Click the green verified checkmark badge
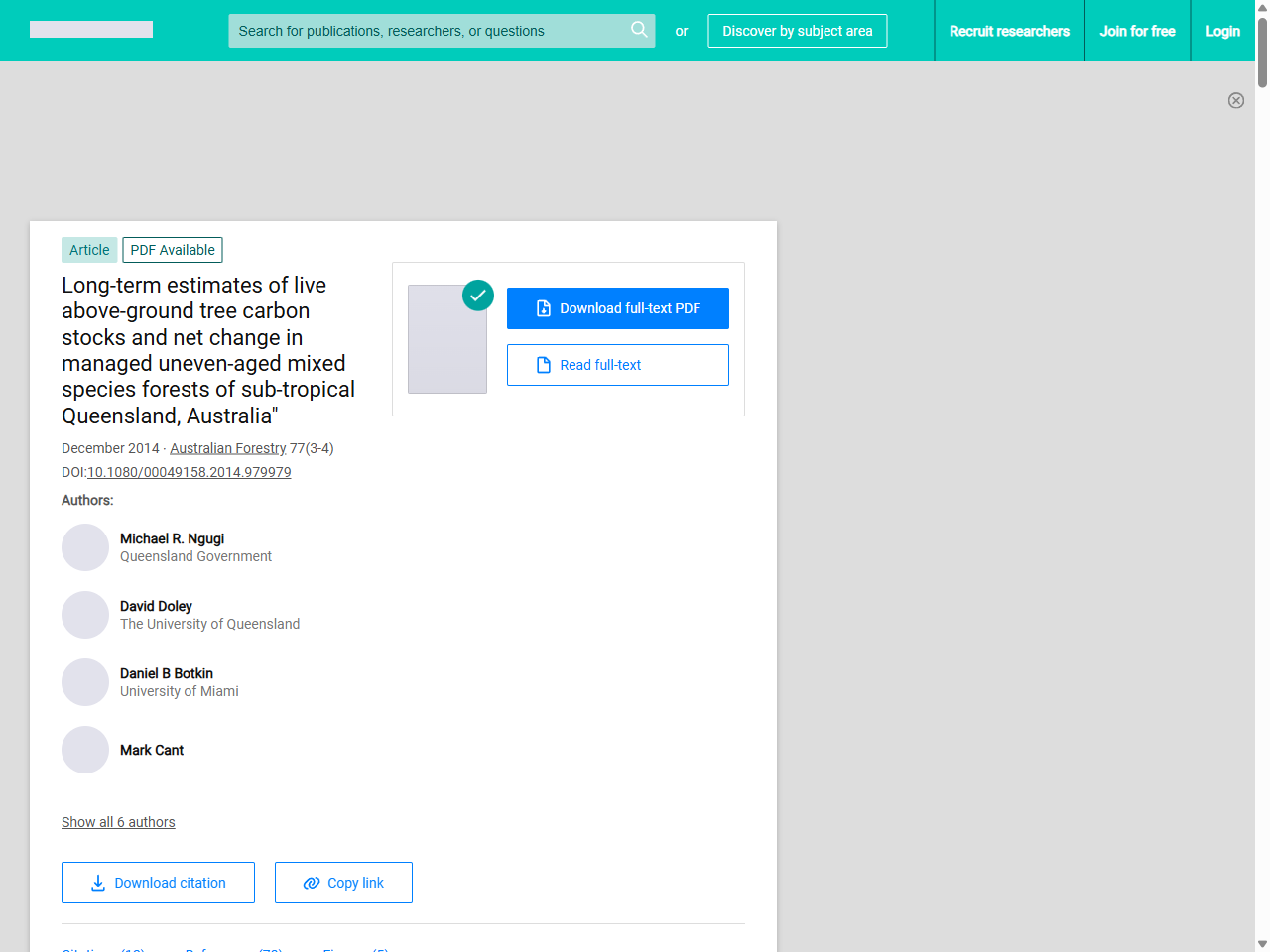 (478, 295)
